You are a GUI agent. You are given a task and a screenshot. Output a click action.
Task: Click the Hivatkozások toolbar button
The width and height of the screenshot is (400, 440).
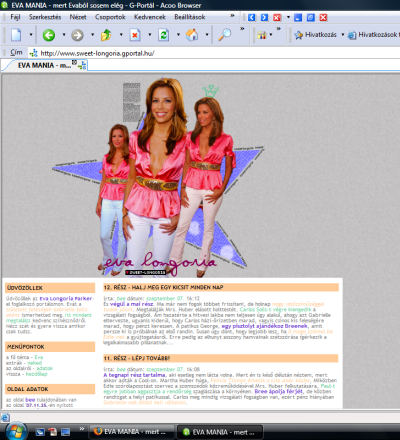pos(373,35)
